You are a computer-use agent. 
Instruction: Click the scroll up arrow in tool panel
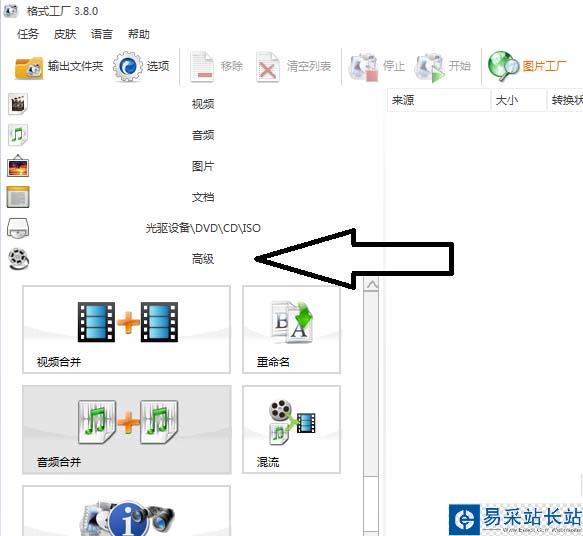coord(371,285)
